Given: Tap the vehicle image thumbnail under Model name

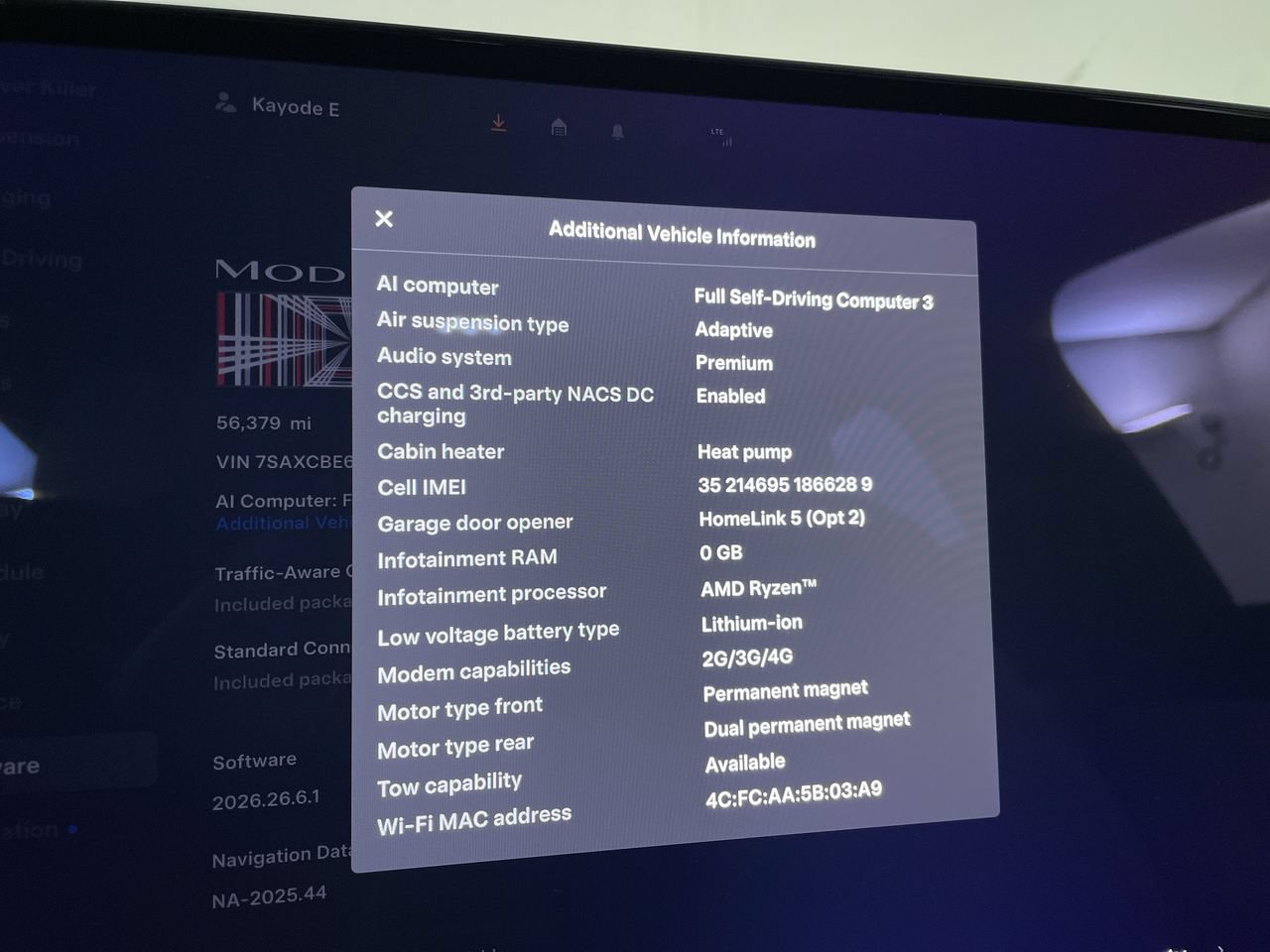Looking at the screenshot, I should [284, 339].
